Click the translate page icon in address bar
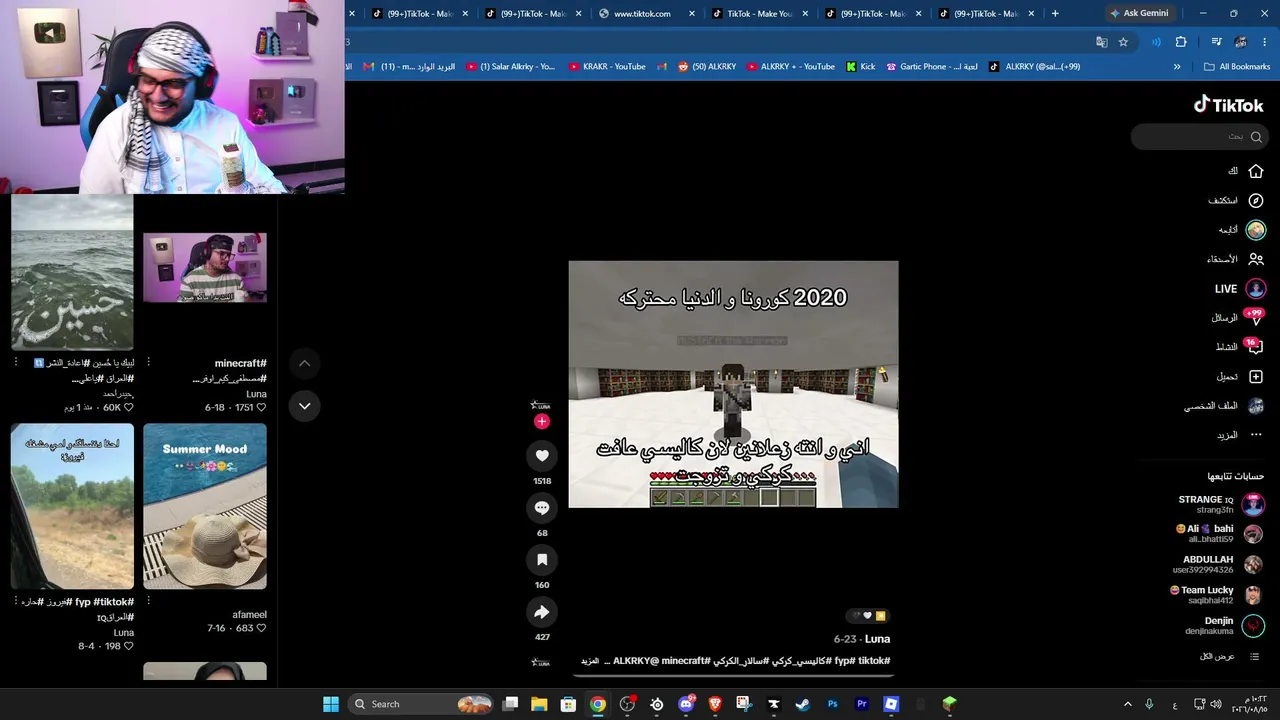1280x720 pixels. (1101, 42)
